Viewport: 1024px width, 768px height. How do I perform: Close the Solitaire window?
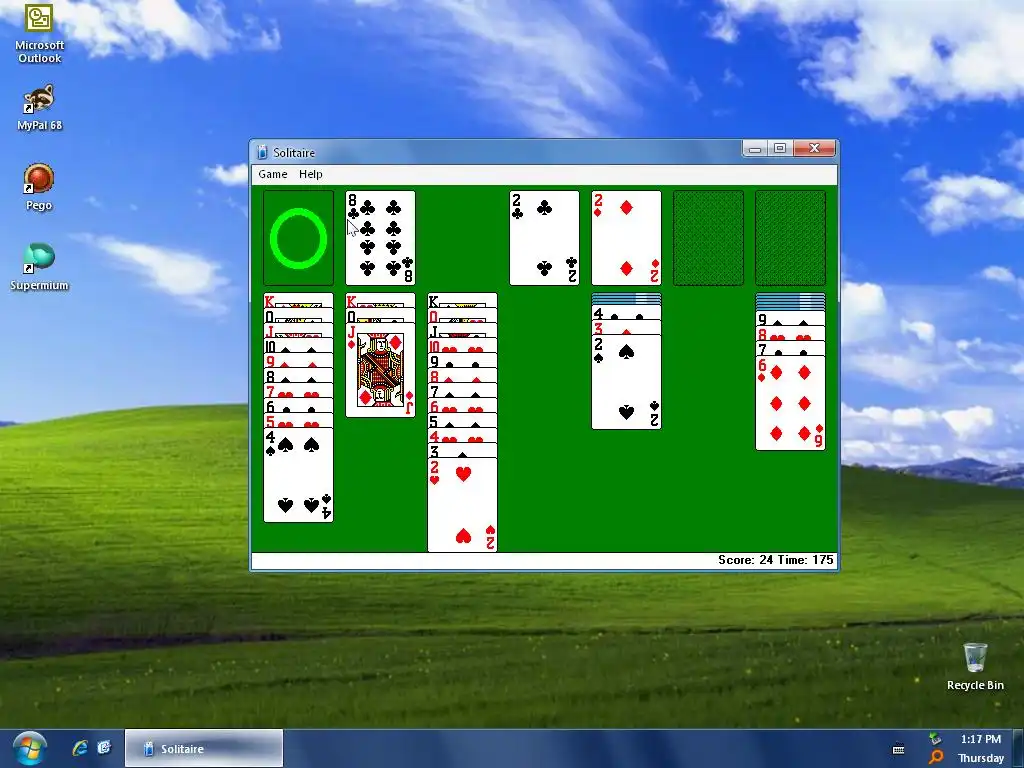[x=814, y=149]
